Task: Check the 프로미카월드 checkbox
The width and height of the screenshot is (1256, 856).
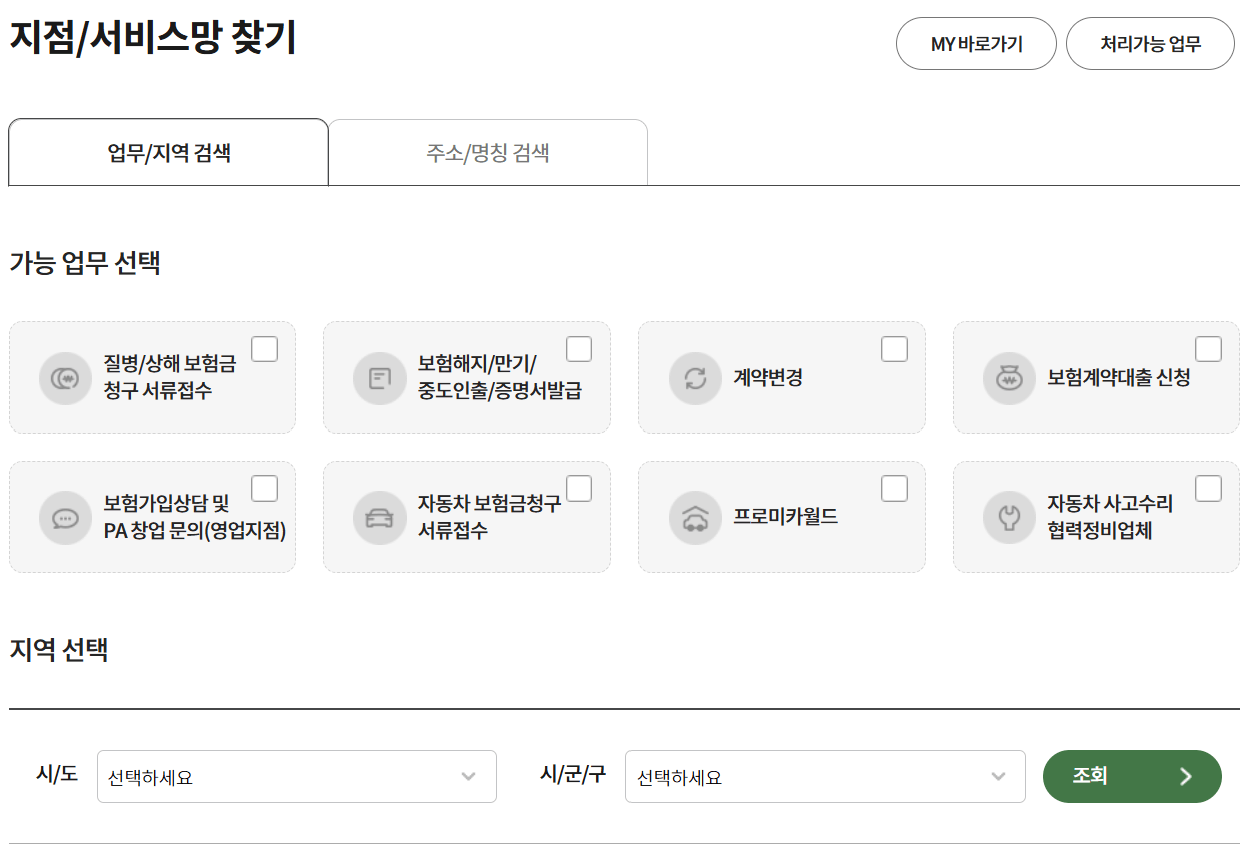Action: (x=893, y=487)
